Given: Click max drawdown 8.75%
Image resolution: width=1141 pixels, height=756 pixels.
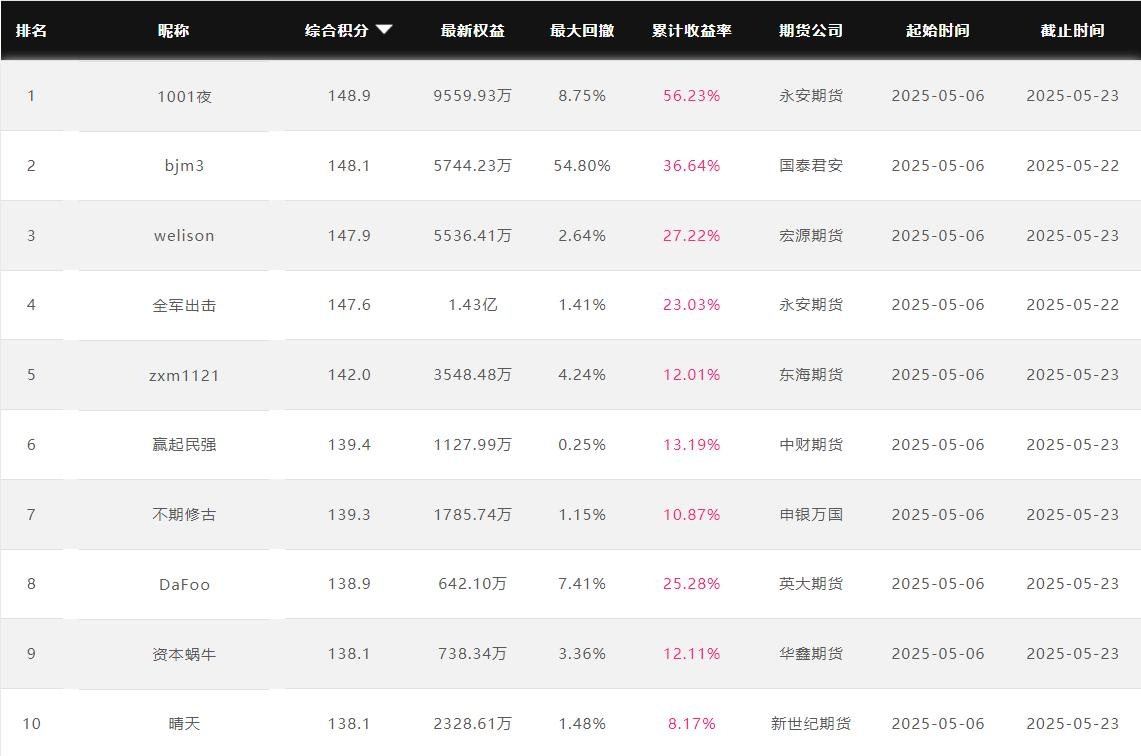Looking at the screenshot, I should [x=582, y=95].
